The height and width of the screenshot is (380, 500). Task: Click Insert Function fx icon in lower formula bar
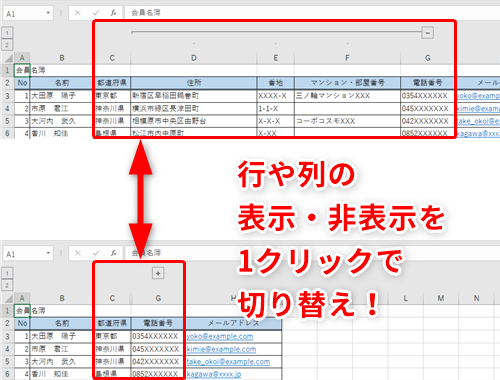[113, 253]
